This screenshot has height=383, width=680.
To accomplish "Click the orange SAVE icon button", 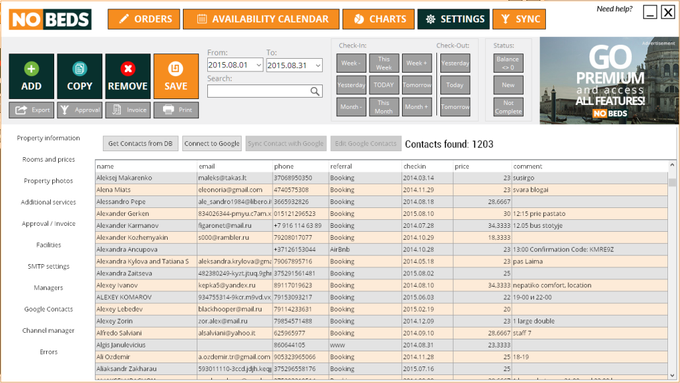I will point(176,76).
